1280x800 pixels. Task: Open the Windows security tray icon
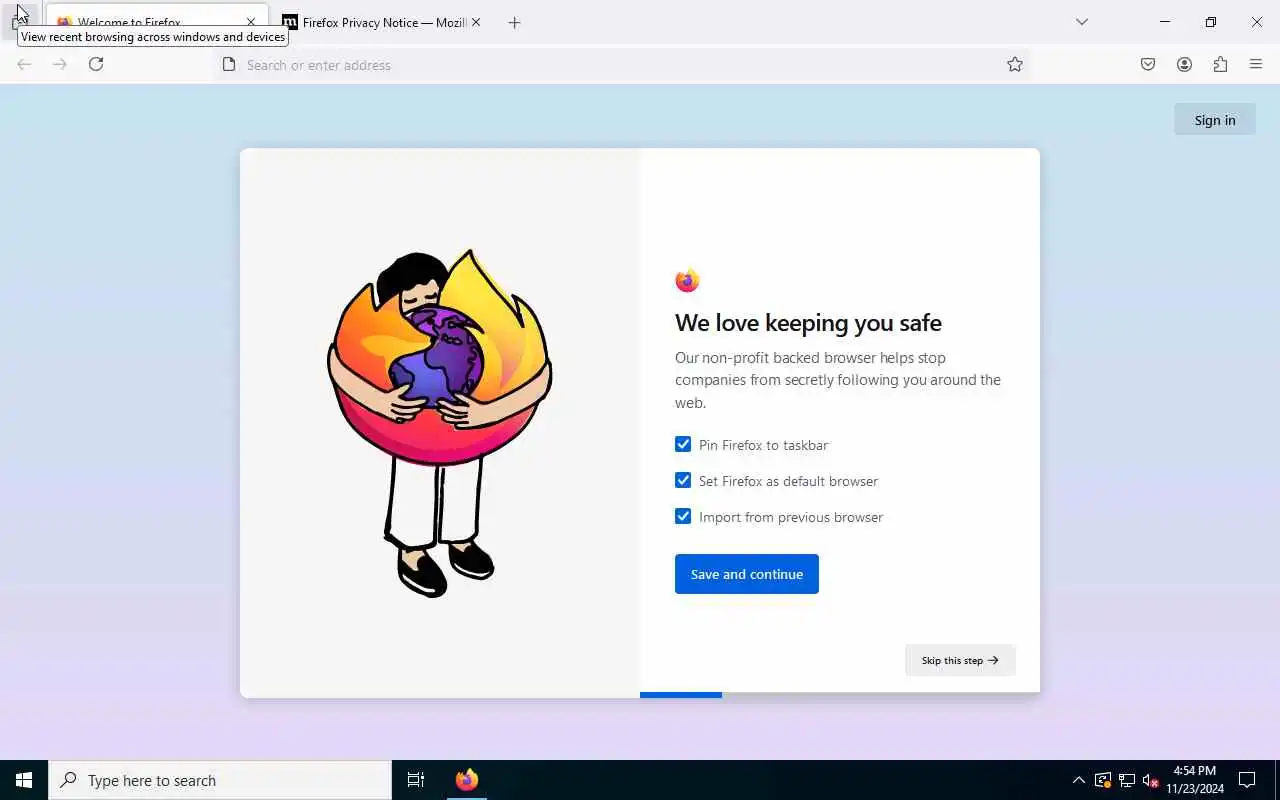pos(1103,780)
